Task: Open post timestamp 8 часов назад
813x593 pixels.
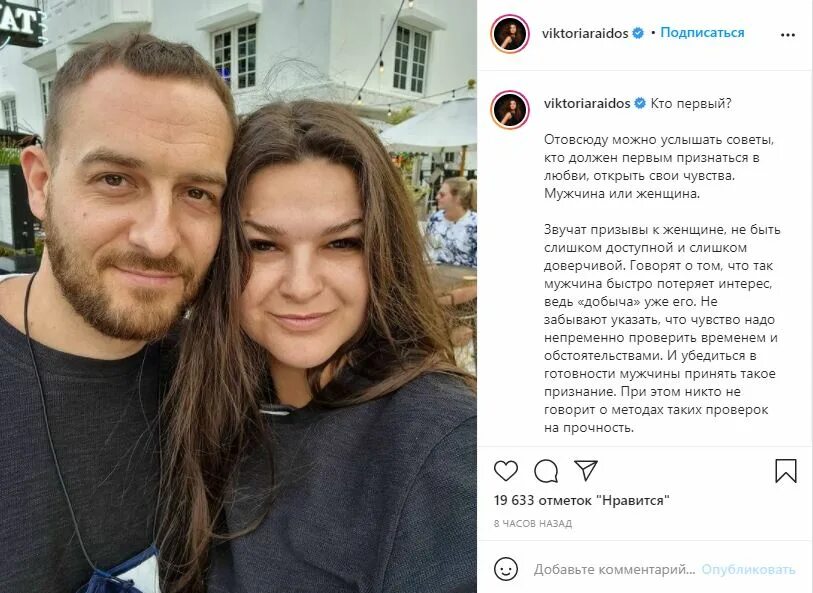Action: pyautogui.click(x=532, y=524)
